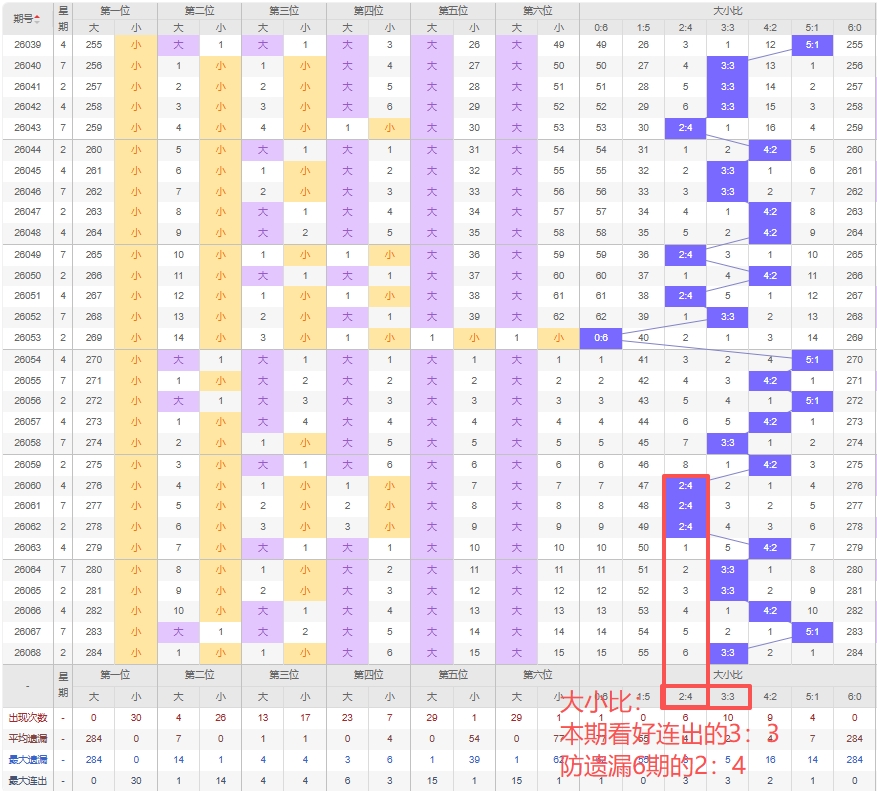Viewport: 877px width, 791px height.
Task: Click 出现次数 value 30 under 第一位 小
Action: click(x=136, y=718)
